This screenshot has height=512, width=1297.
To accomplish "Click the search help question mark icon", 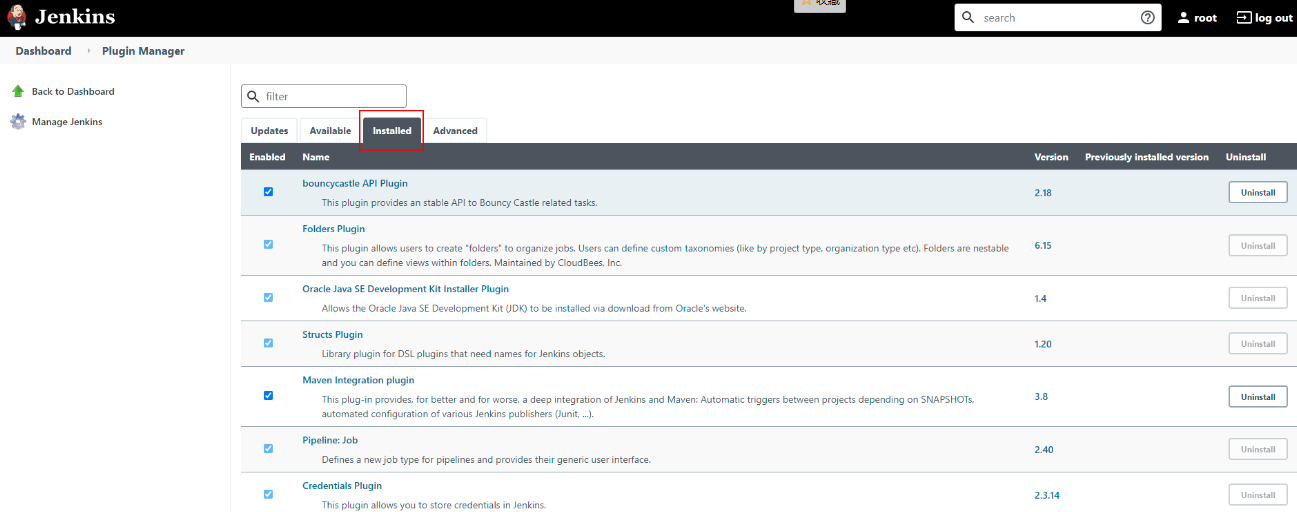I will 1147,18.
